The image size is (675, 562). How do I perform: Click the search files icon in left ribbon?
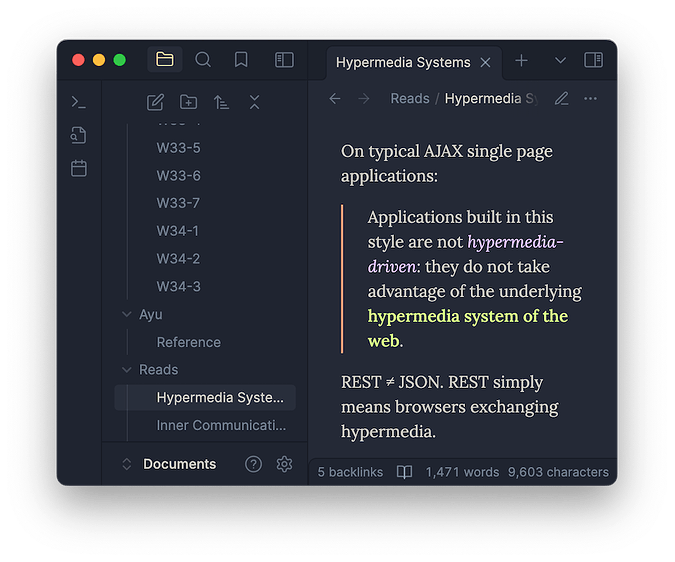79,135
